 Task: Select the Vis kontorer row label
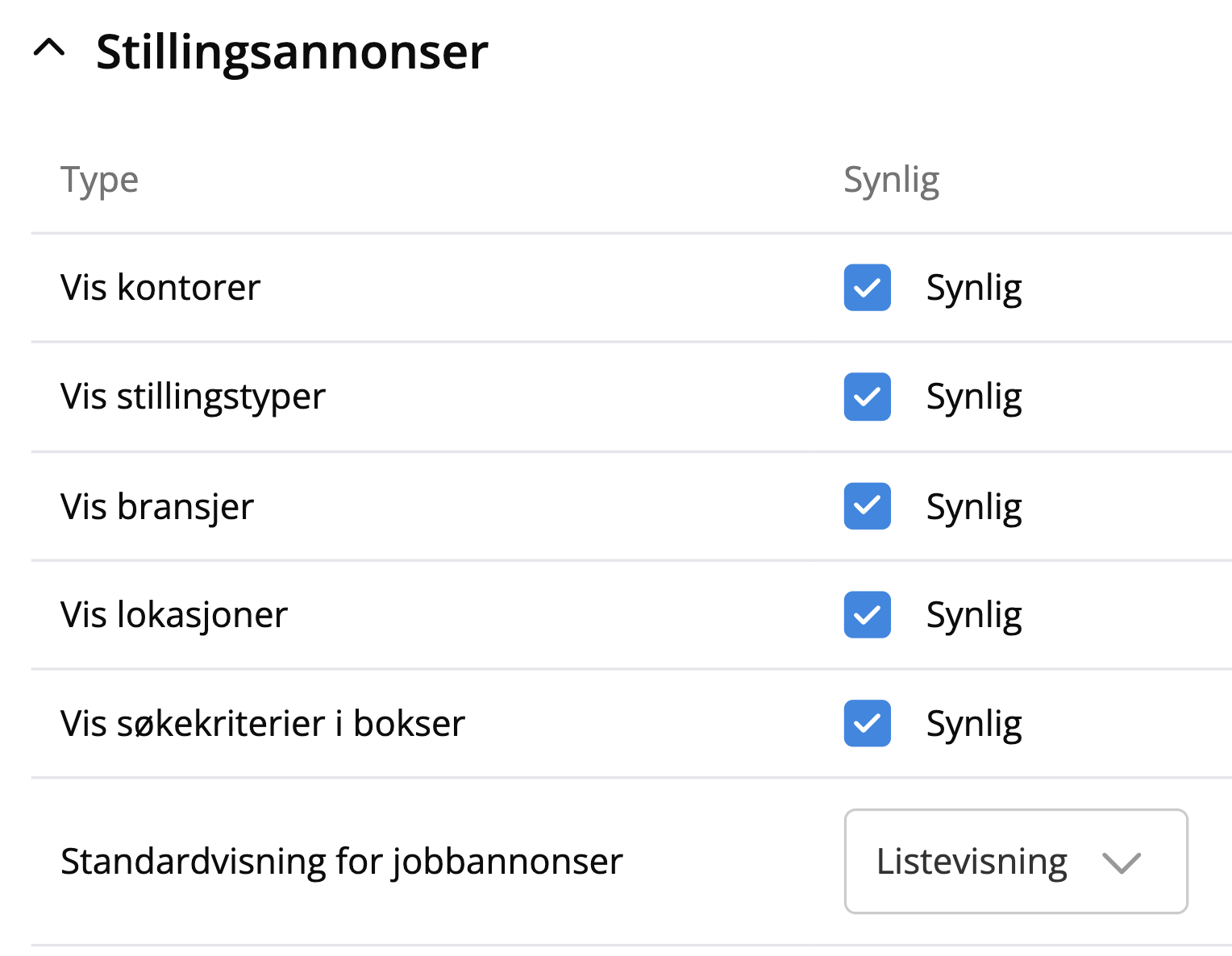point(160,288)
